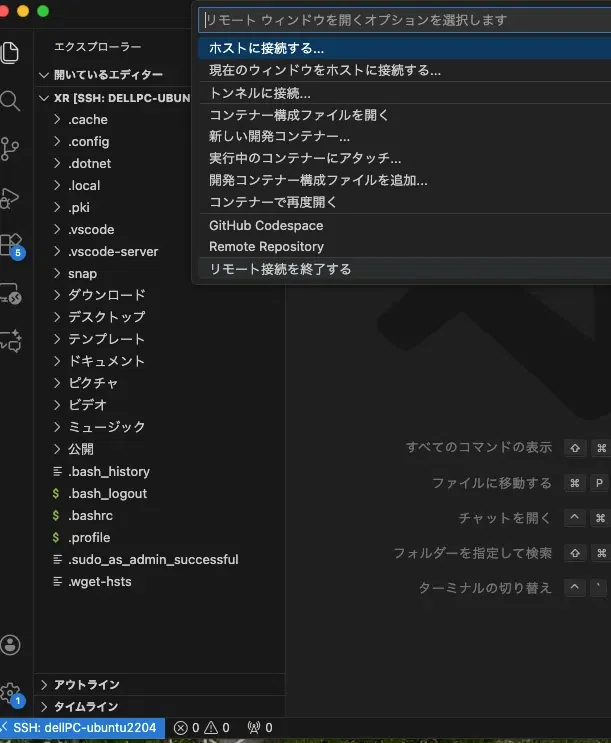Expand the テンプレート folder
Screen dimensions: 611x743
[57, 339]
